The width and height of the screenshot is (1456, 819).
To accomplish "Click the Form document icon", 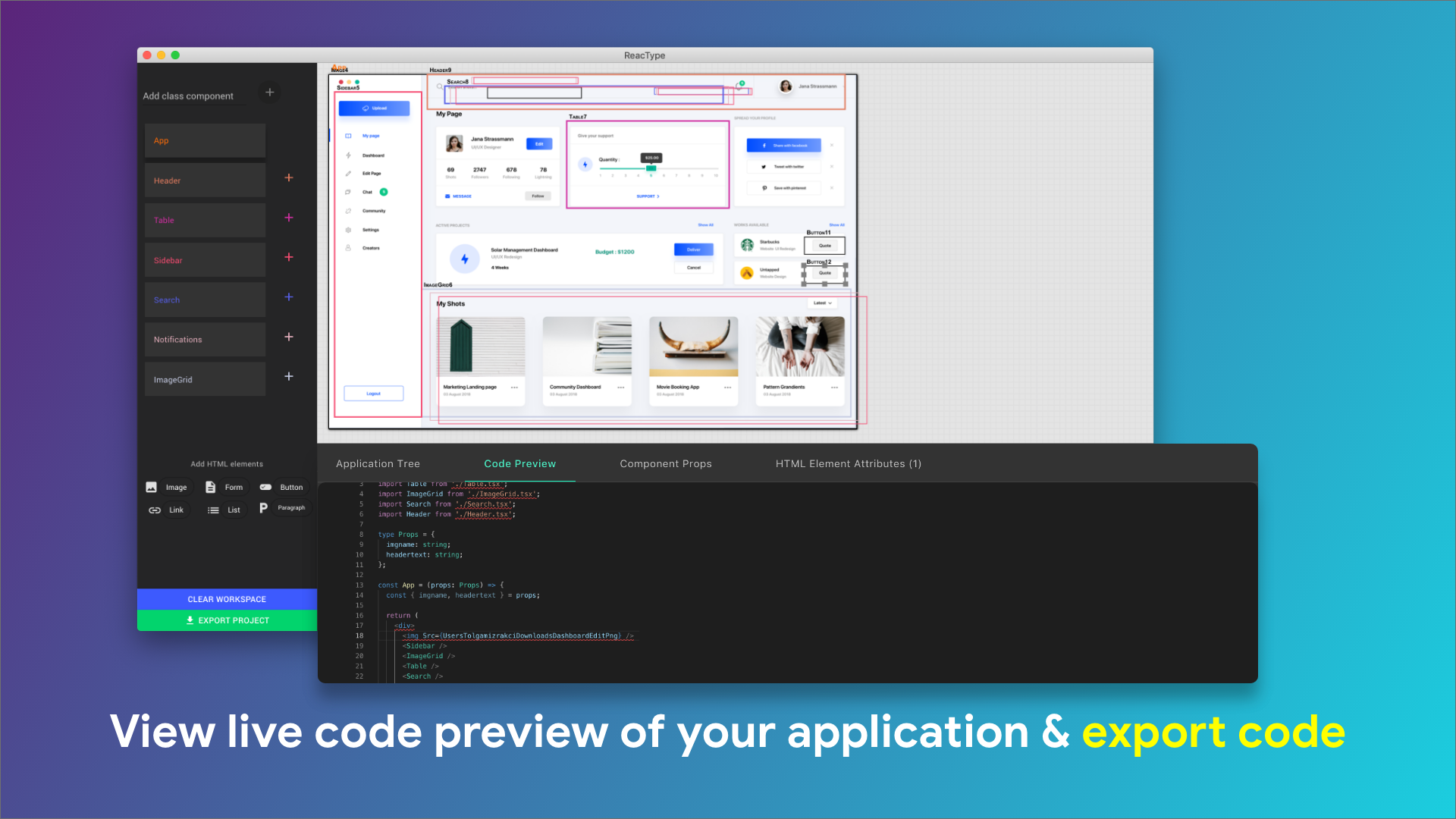I will click(211, 487).
